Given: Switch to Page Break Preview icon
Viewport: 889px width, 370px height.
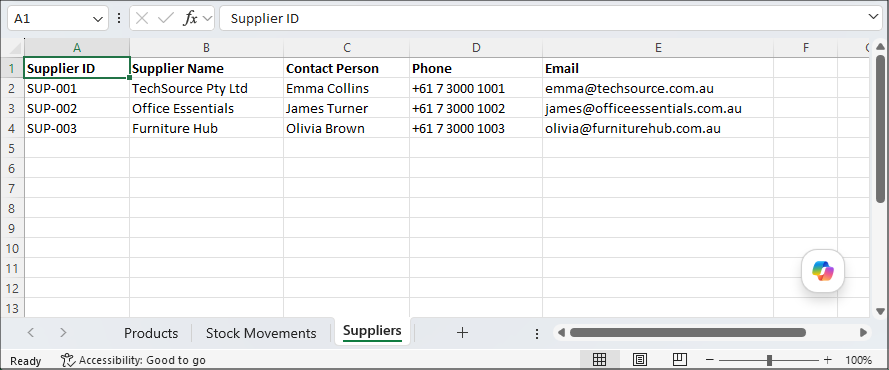Looking at the screenshot, I should click(x=680, y=360).
